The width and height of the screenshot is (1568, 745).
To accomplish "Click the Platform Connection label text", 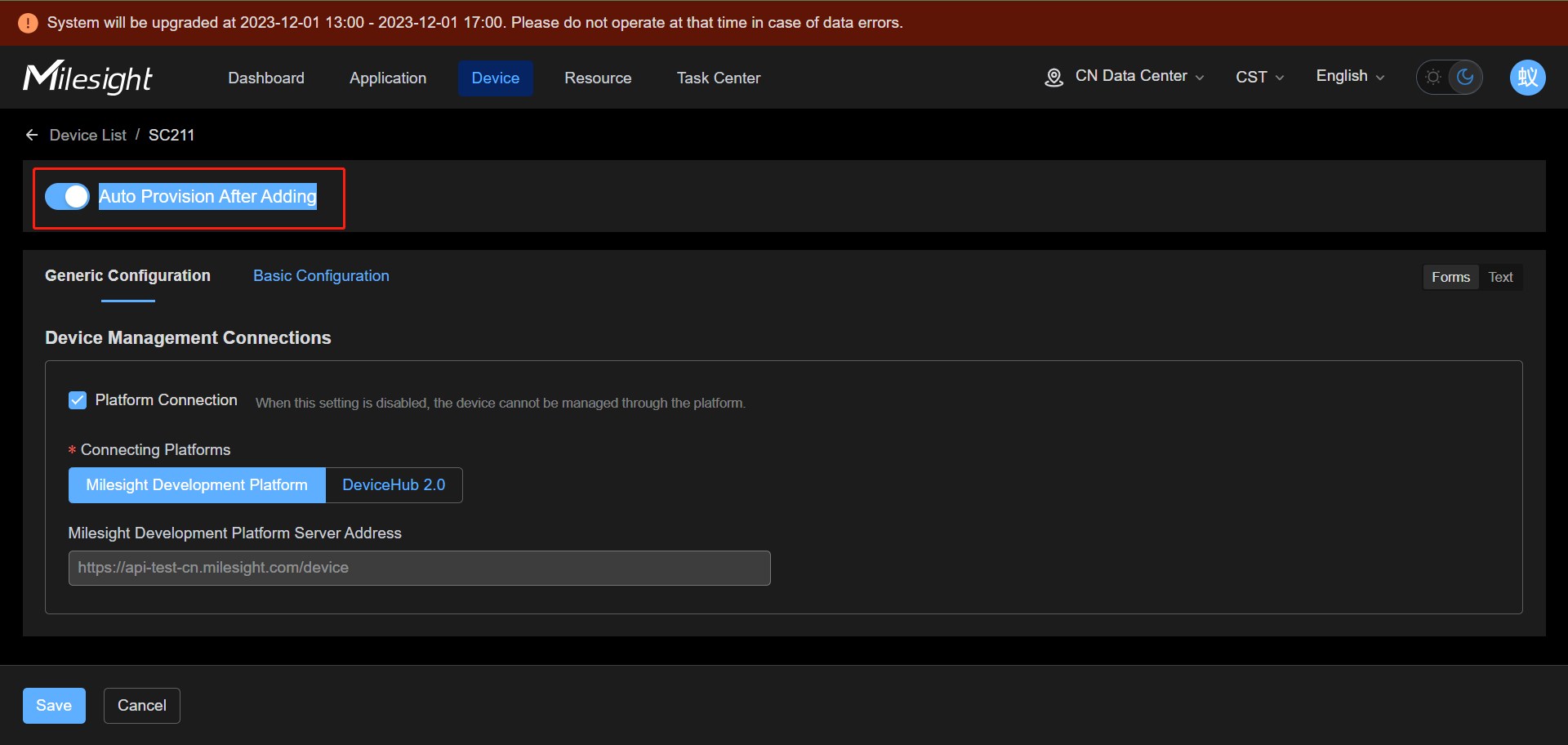I will point(167,400).
